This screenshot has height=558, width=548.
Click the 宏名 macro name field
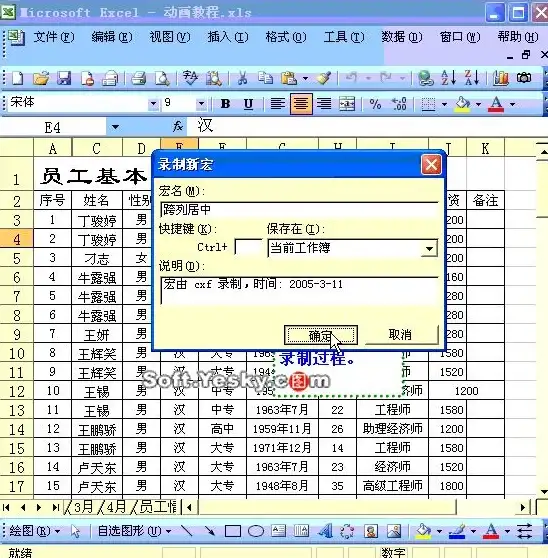point(299,209)
